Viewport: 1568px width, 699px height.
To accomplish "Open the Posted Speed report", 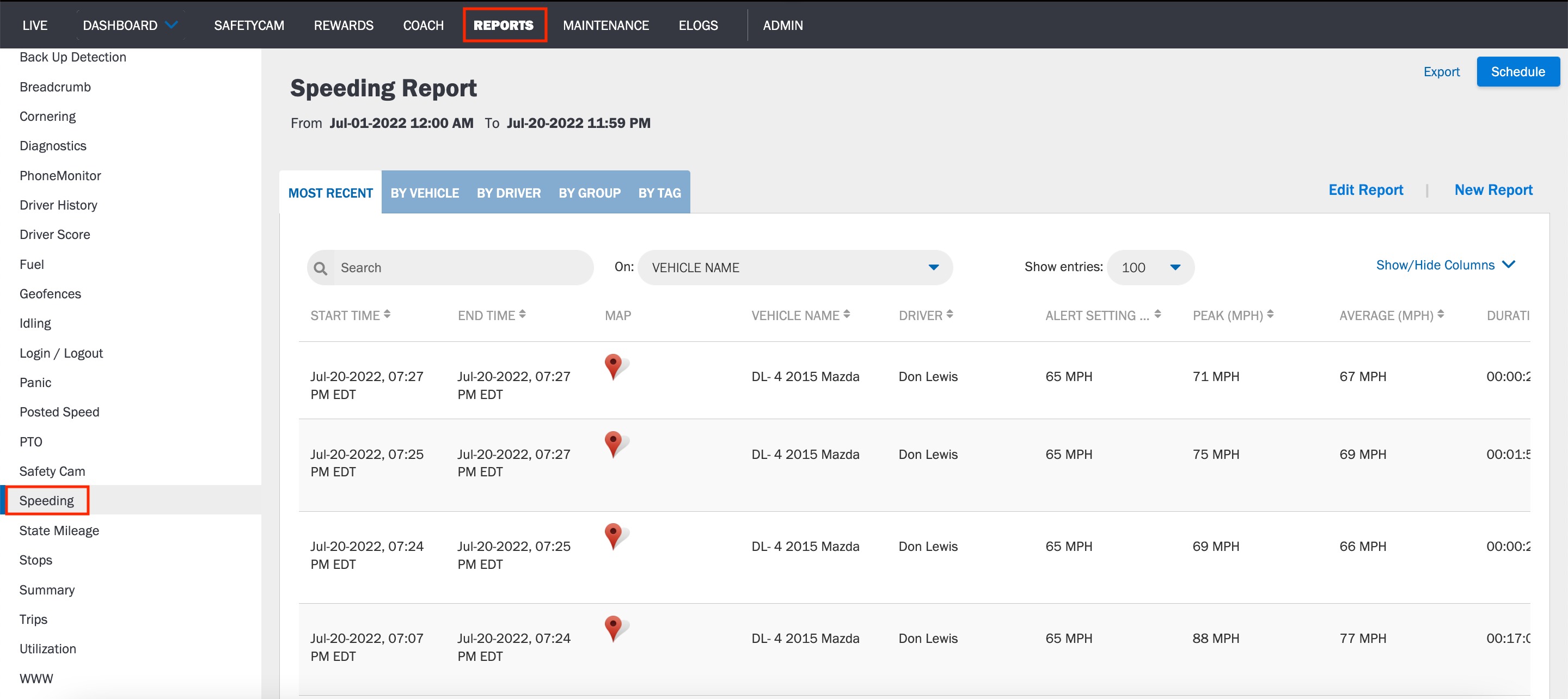I will pos(60,412).
